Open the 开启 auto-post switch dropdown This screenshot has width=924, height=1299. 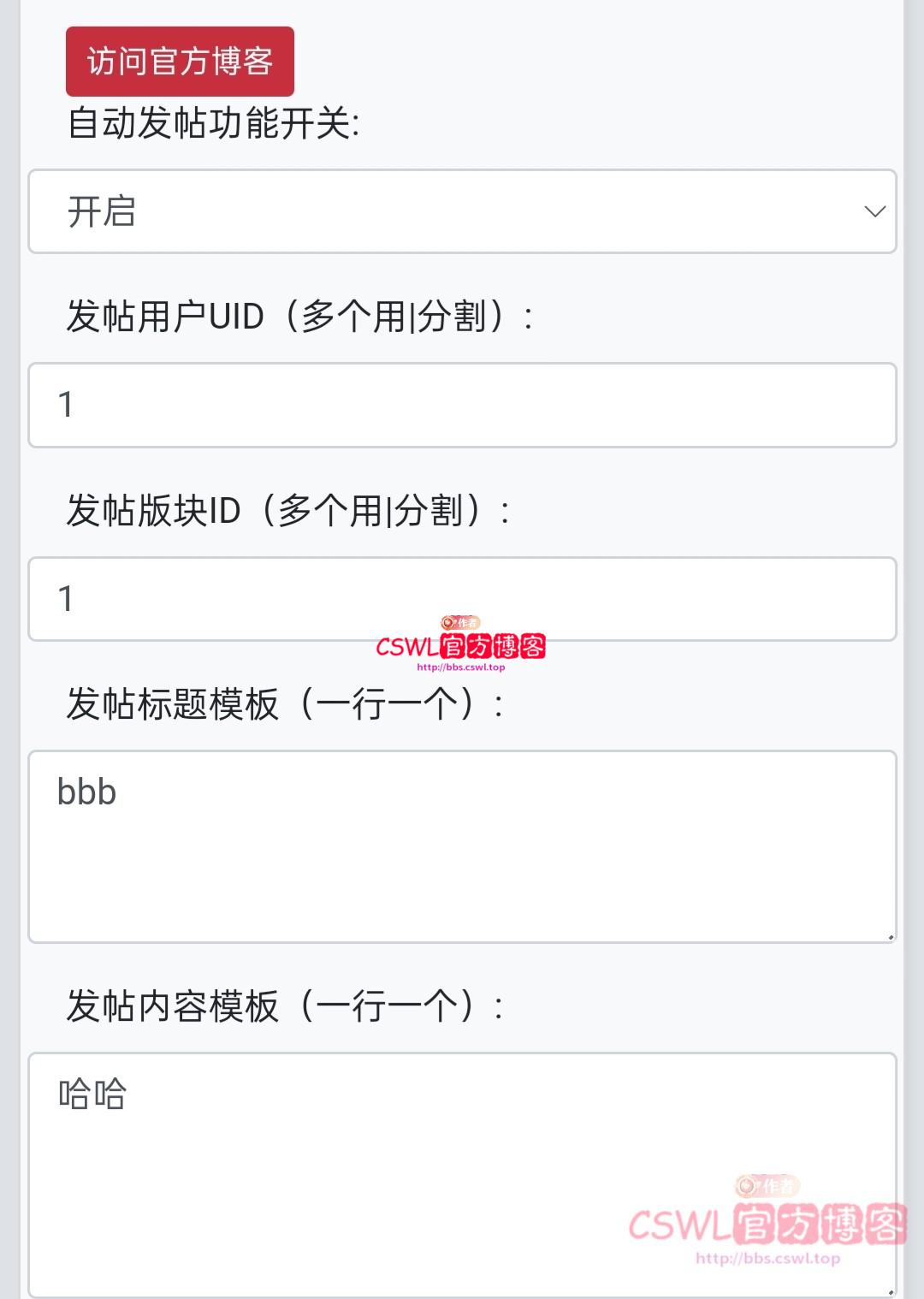click(462, 211)
